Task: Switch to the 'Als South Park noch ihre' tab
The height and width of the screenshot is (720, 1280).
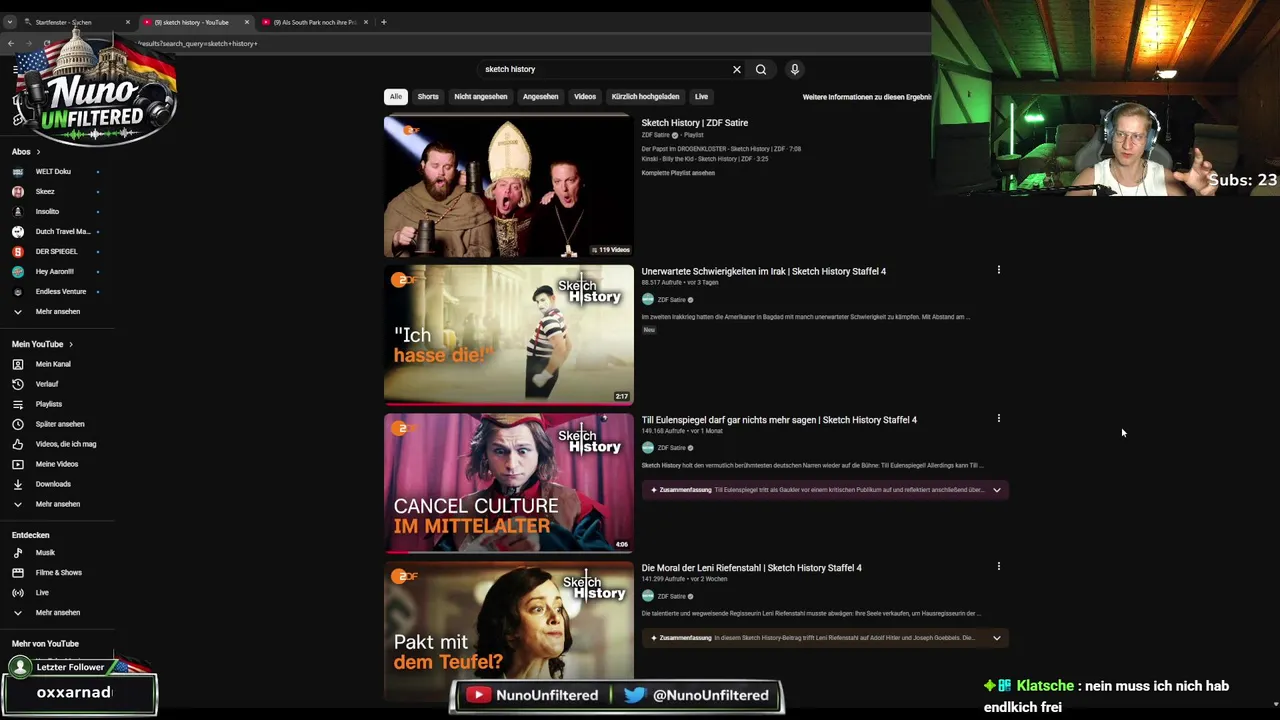Action: (x=315, y=22)
